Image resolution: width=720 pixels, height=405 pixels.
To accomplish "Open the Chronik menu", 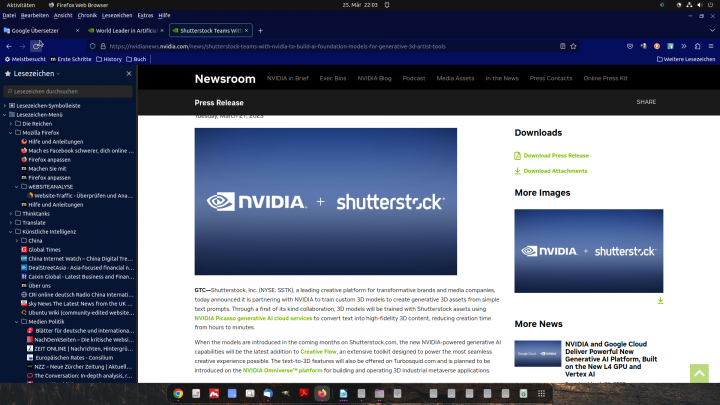I will (x=87, y=16).
